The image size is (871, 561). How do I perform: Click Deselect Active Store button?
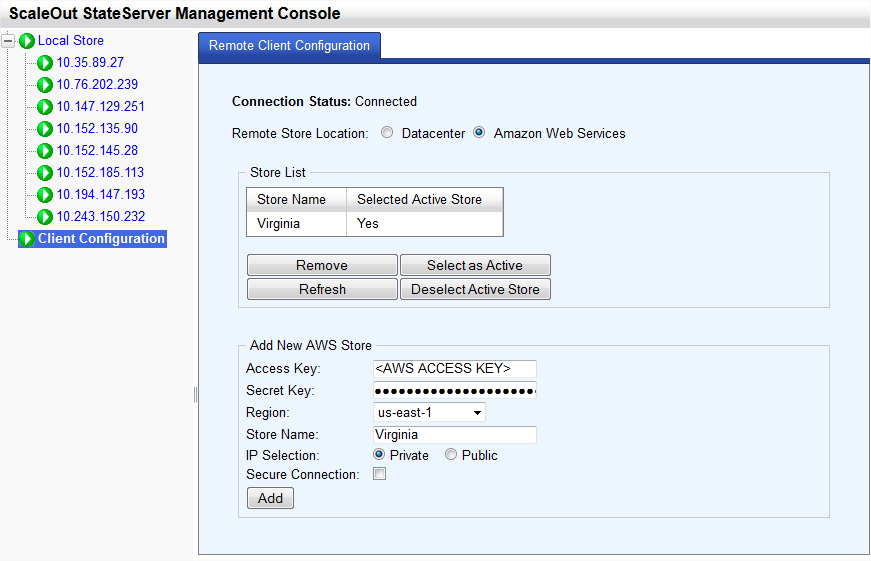pos(475,289)
